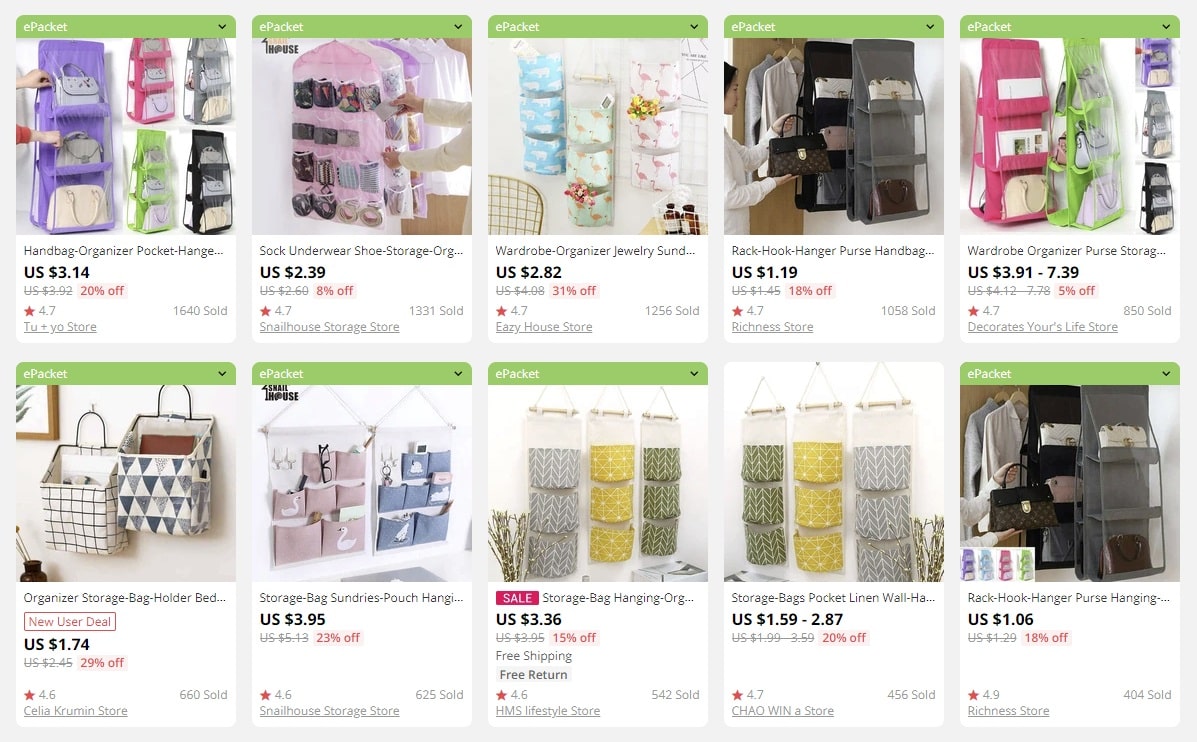Visit Eazy House Store page

(x=544, y=327)
